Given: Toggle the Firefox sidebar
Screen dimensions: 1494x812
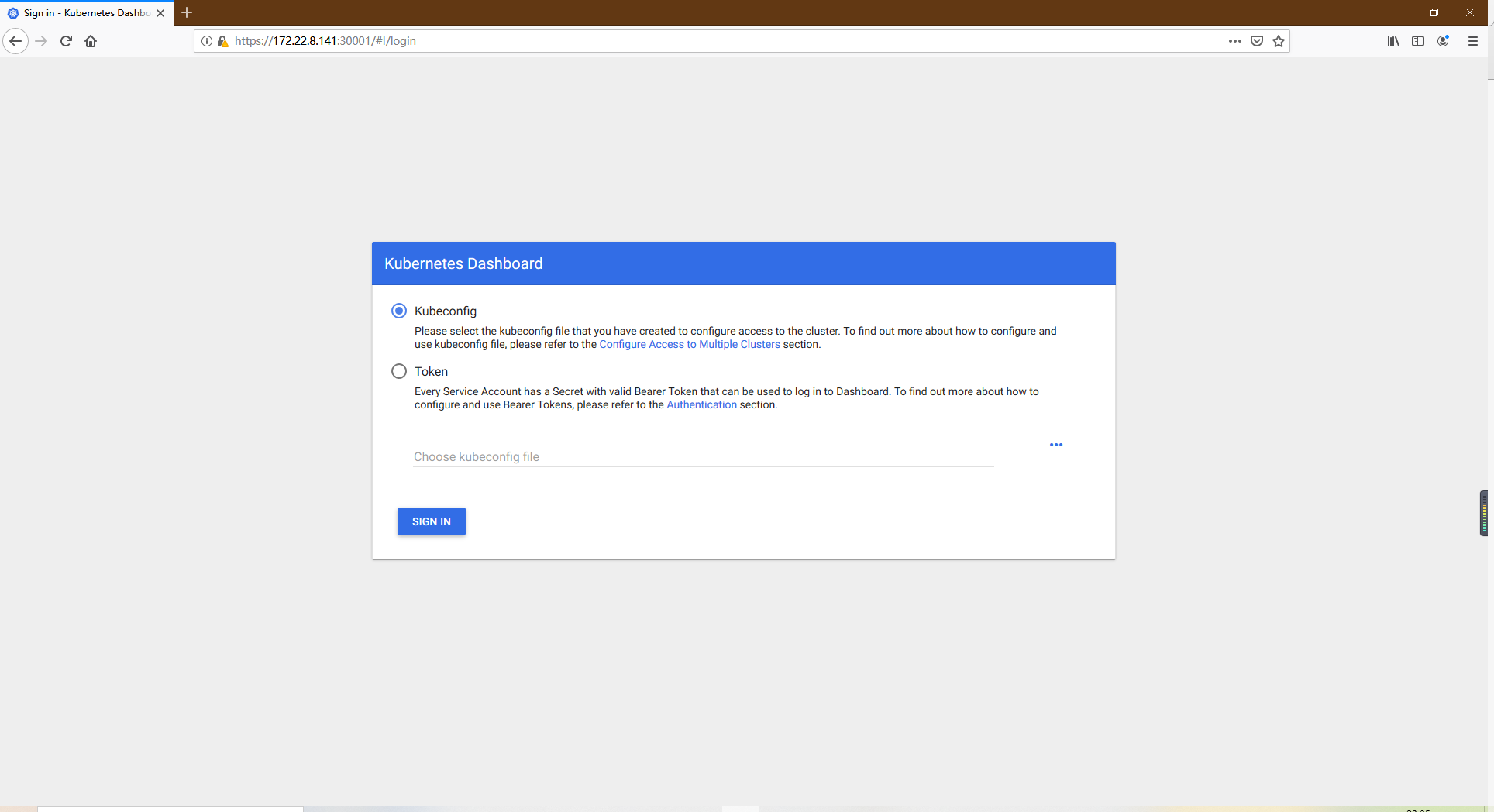Looking at the screenshot, I should (x=1418, y=41).
